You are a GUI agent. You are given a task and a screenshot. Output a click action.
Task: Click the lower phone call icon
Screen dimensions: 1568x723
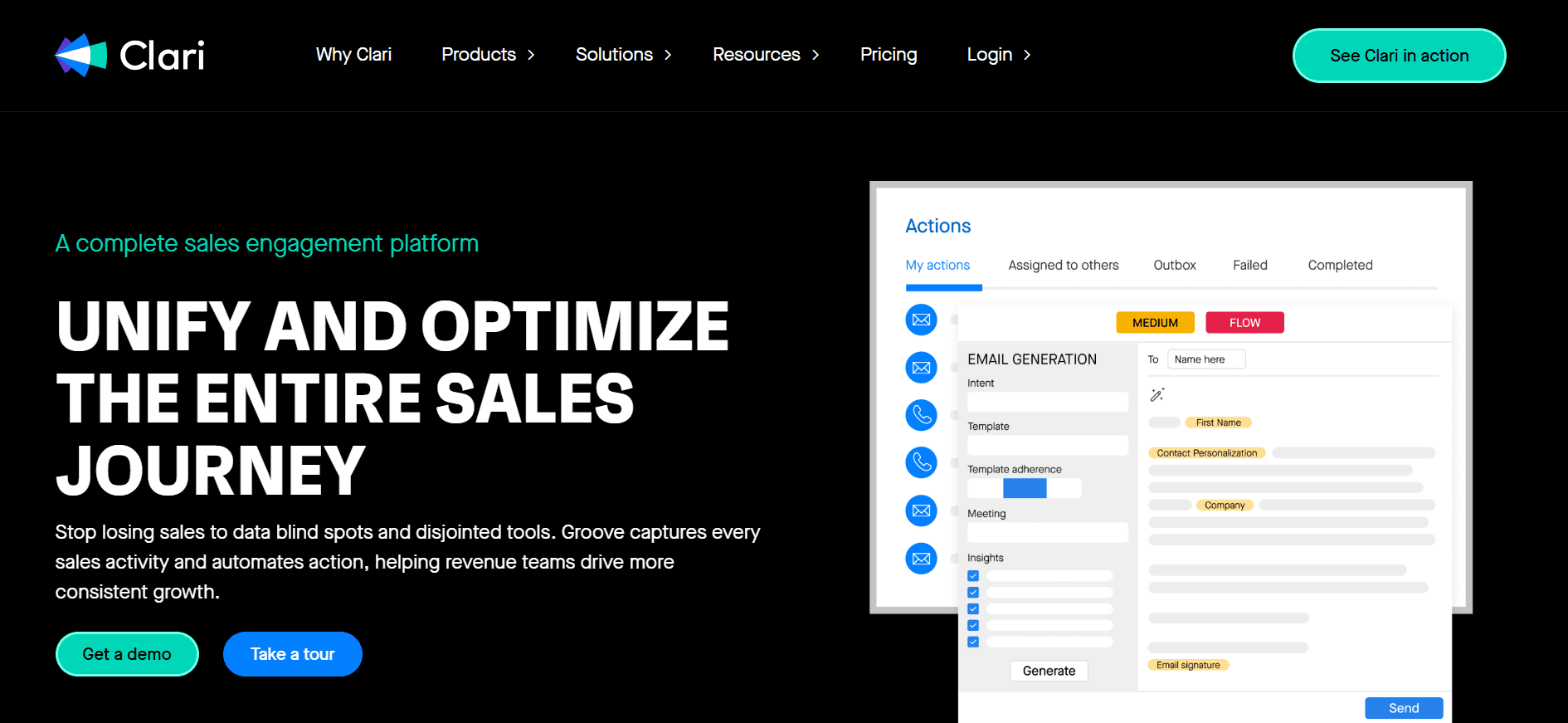coord(921,462)
